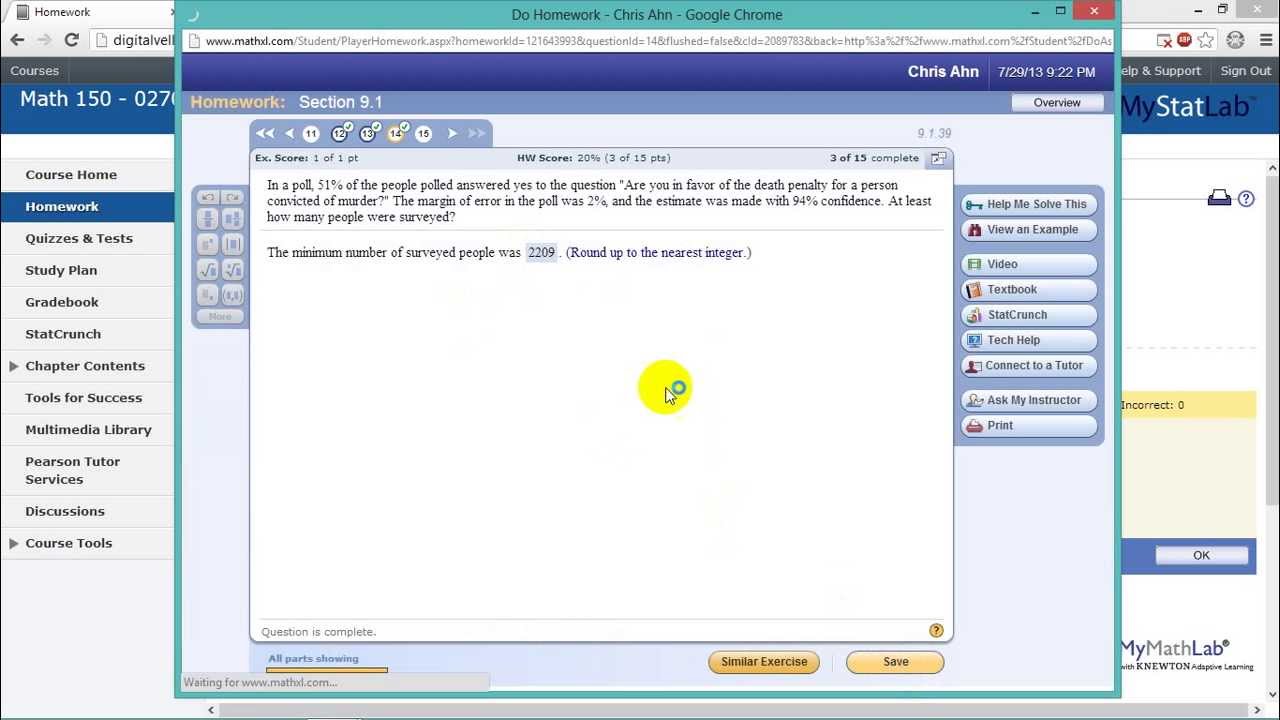Screen dimensions: 1280x720
Task: Switch to the Homework browser tab
Action: pos(90,12)
